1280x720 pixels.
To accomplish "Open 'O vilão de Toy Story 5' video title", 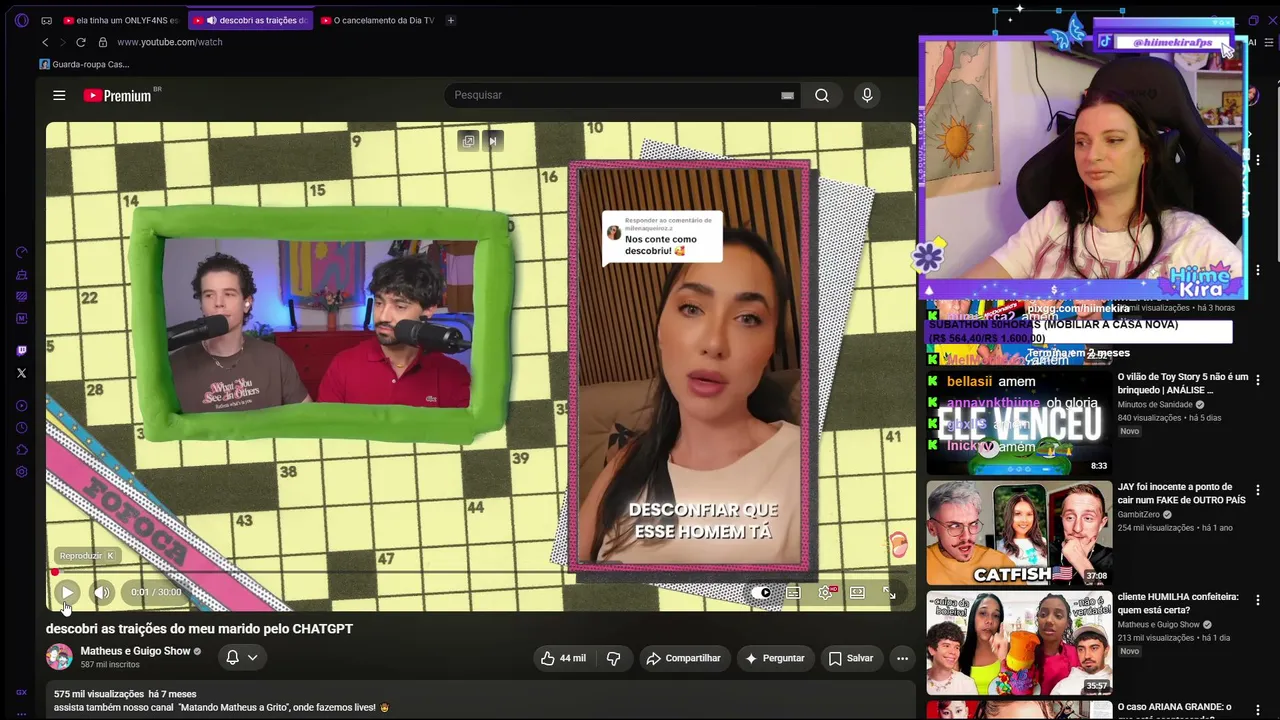I will coord(1183,383).
